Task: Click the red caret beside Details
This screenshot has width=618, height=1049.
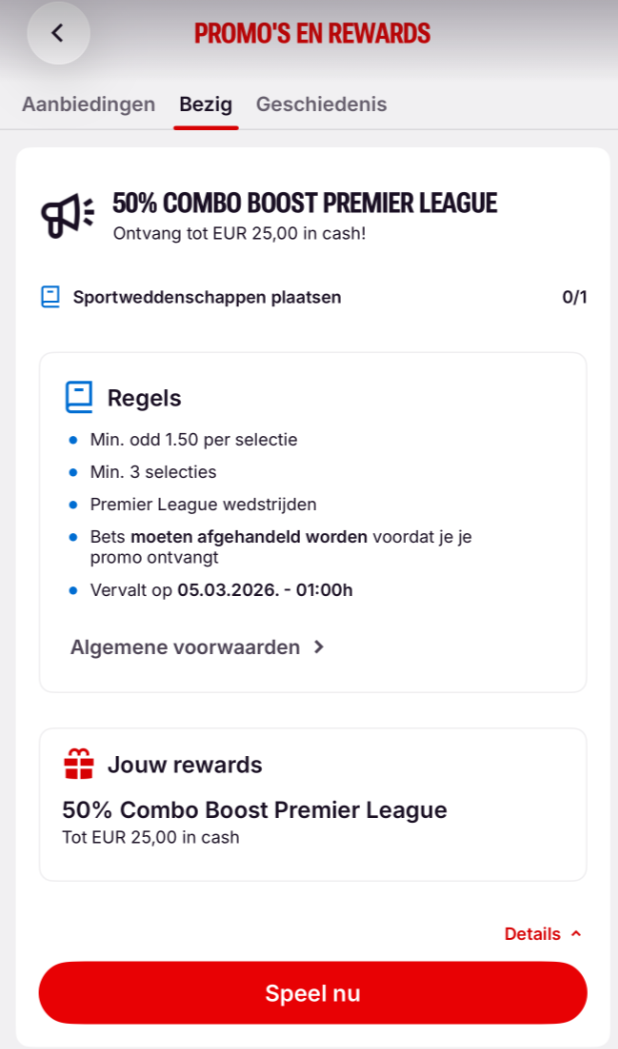Action: point(576,934)
